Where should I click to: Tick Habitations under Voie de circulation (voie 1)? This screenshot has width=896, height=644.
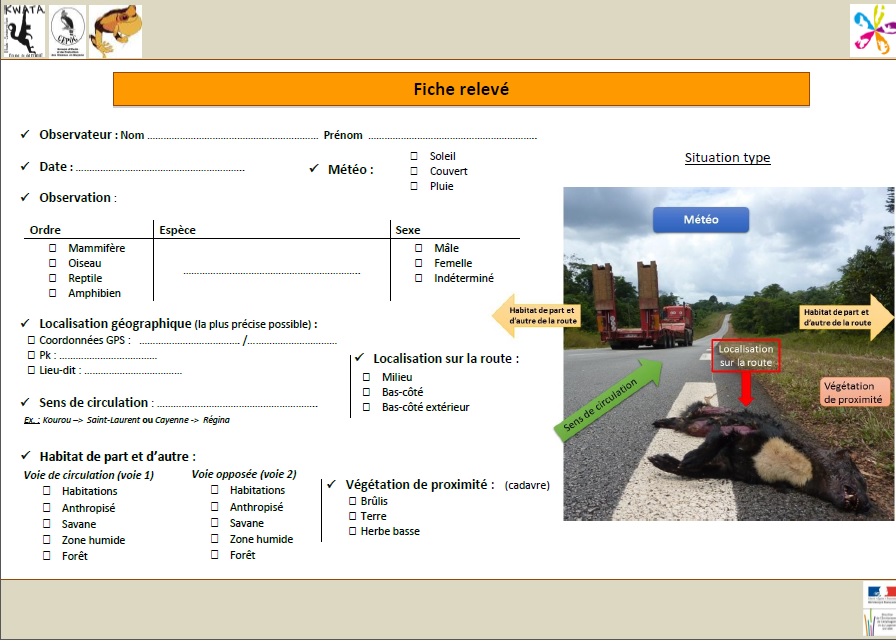pos(47,491)
